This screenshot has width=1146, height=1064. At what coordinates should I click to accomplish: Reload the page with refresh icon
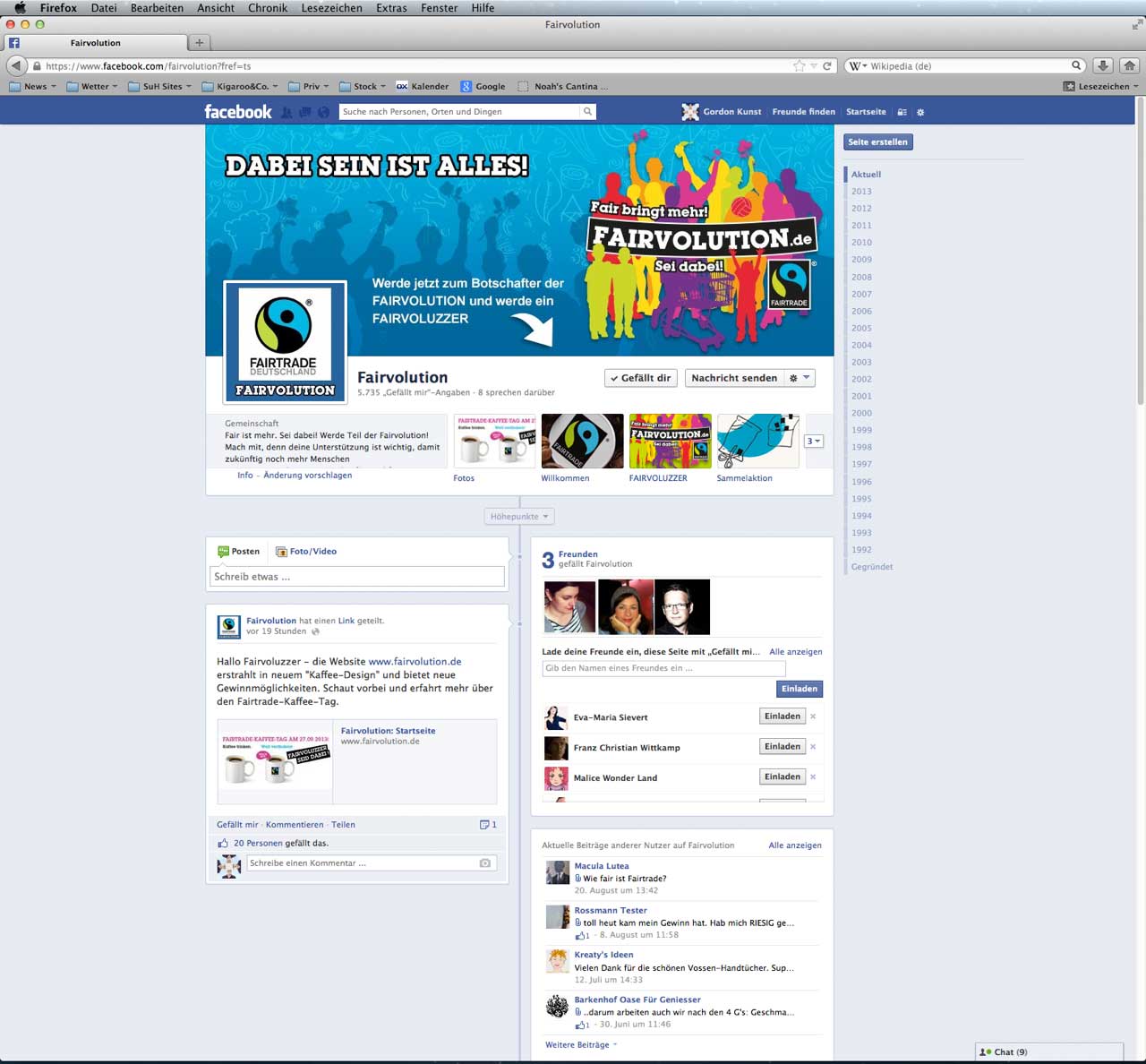827,66
